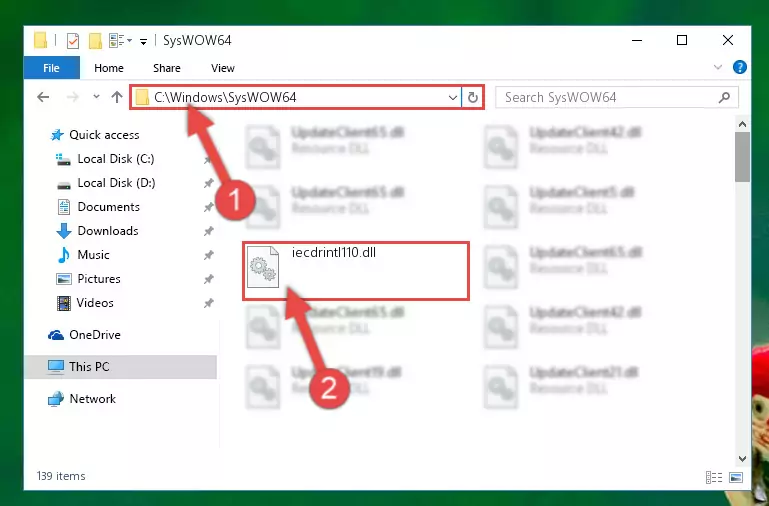Minimize the SysWOW64 window
This screenshot has width=769, height=506.
tap(637, 40)
